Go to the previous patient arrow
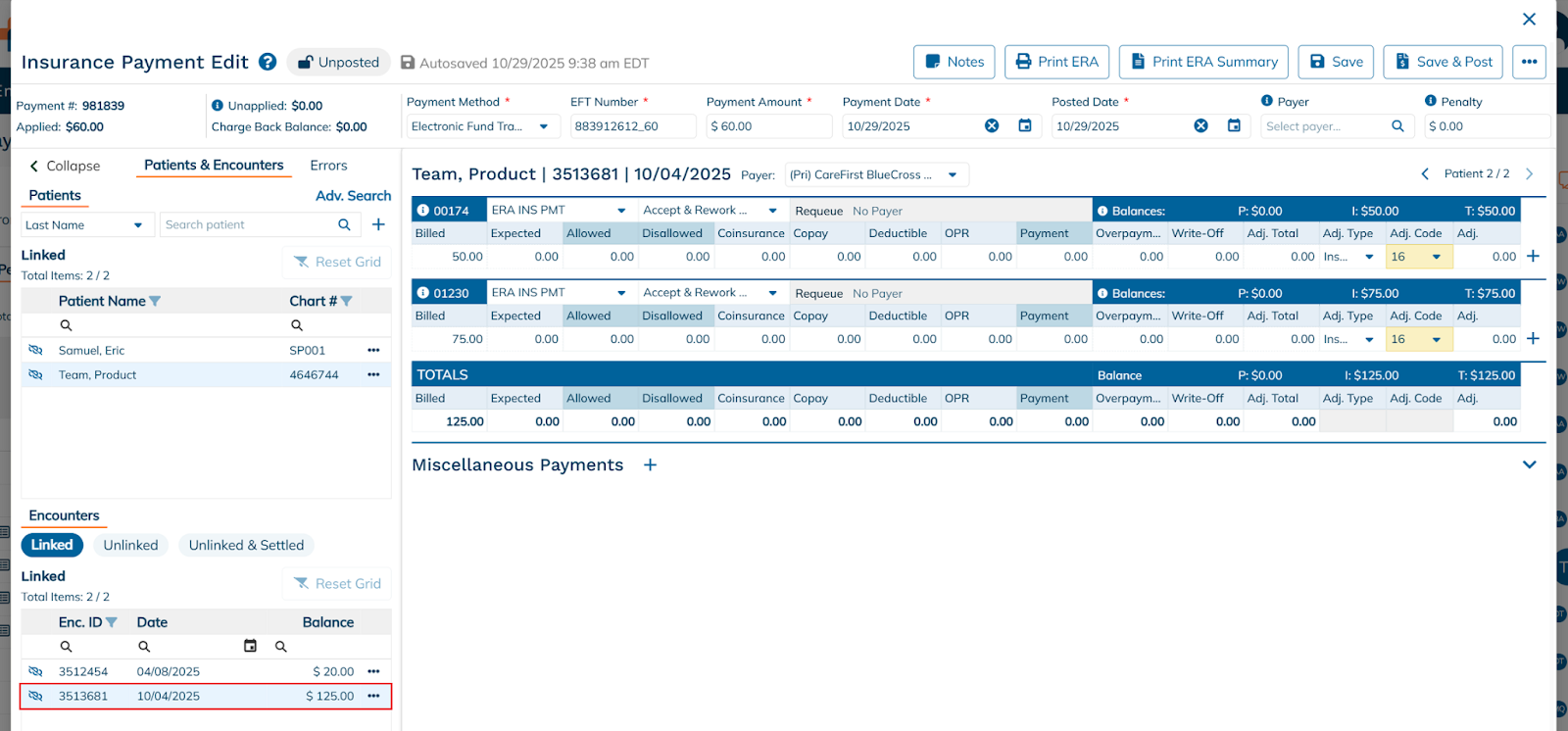Viewport: 1568px width, 731px height. (x=1425, y=173)
